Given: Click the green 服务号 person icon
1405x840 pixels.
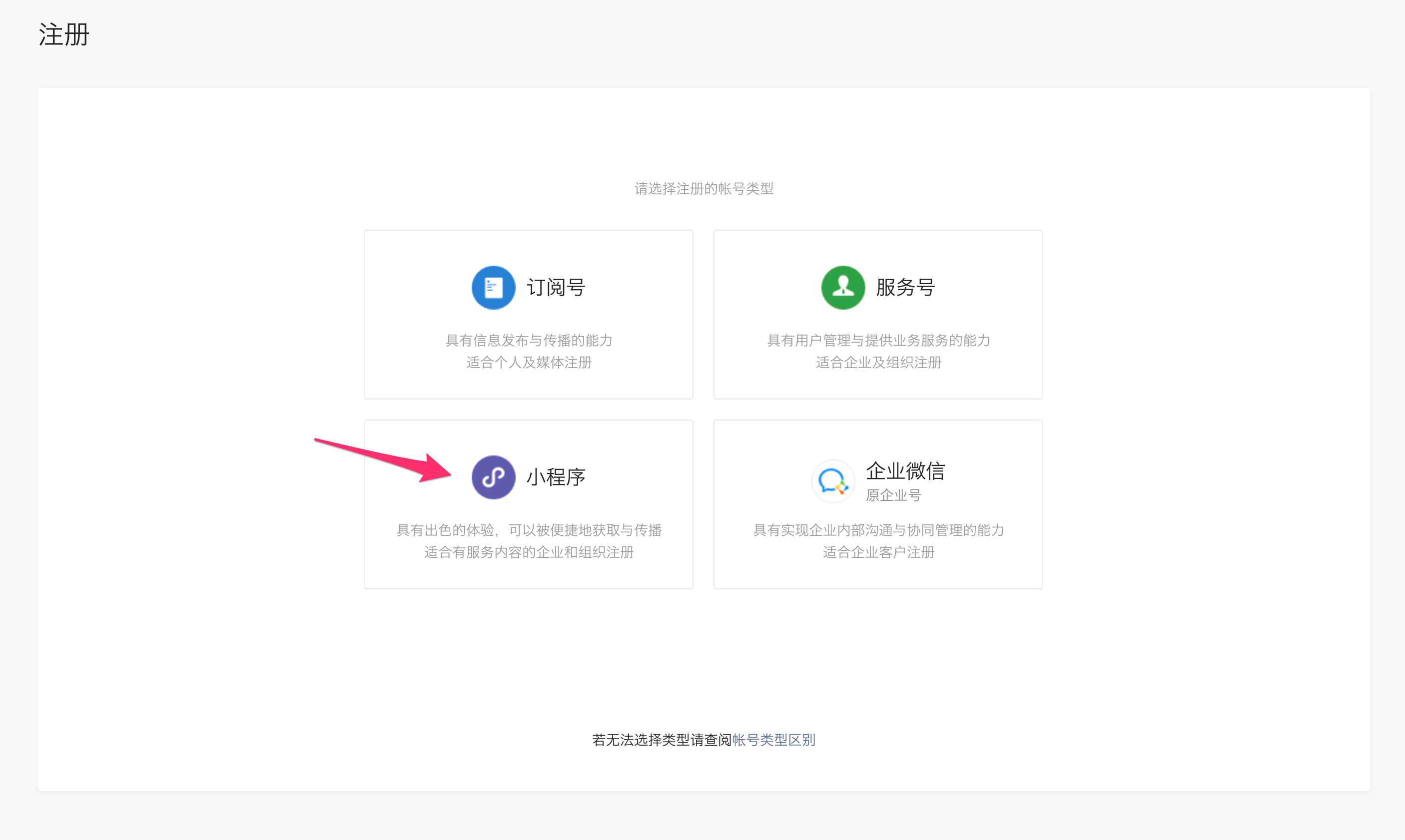Looking at the screenshot, I should (843, 288).
